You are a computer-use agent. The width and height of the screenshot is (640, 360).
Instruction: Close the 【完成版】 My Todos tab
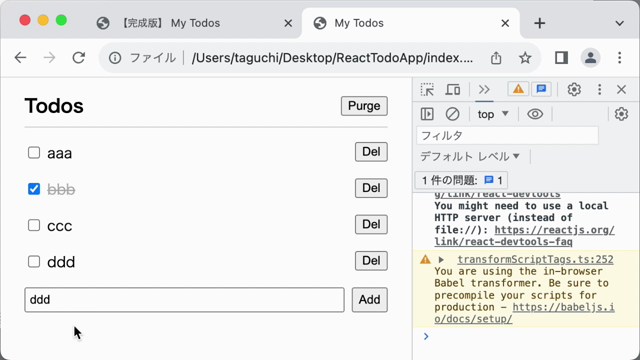[288, 23]
